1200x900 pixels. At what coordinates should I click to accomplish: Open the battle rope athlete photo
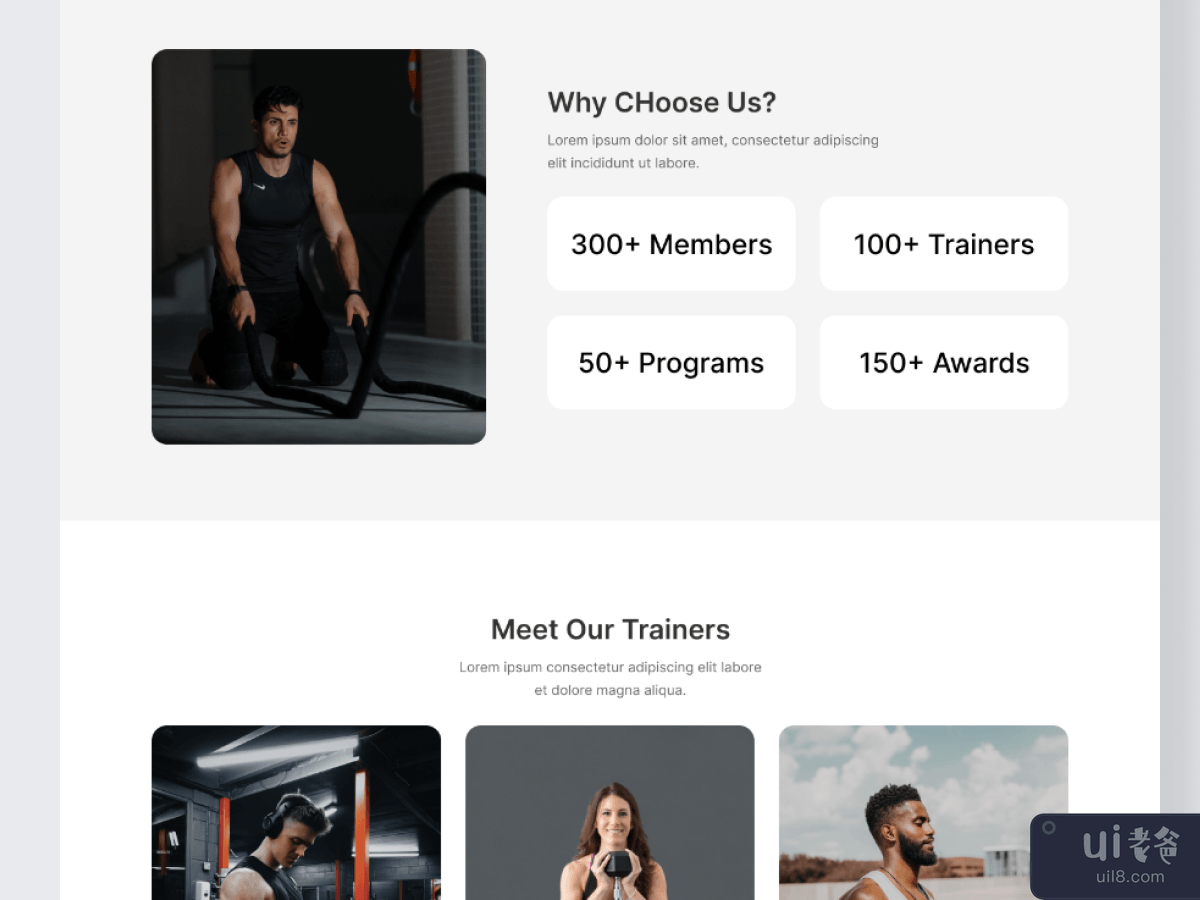point(319,247)
